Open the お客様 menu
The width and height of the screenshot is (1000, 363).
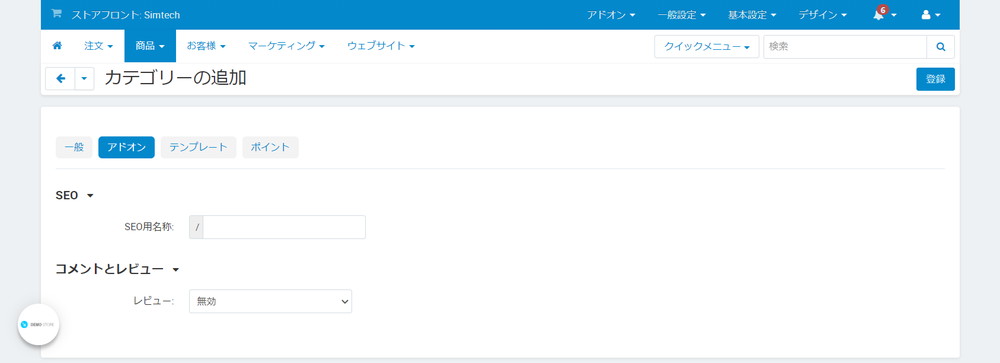click(x=206, y=46)
